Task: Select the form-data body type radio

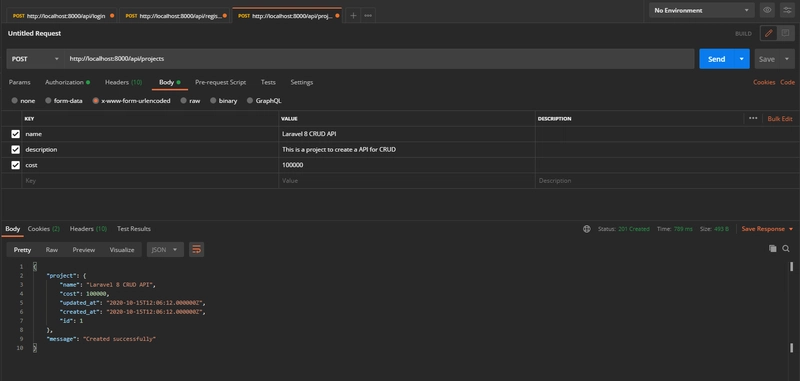Action: (48, 101)
